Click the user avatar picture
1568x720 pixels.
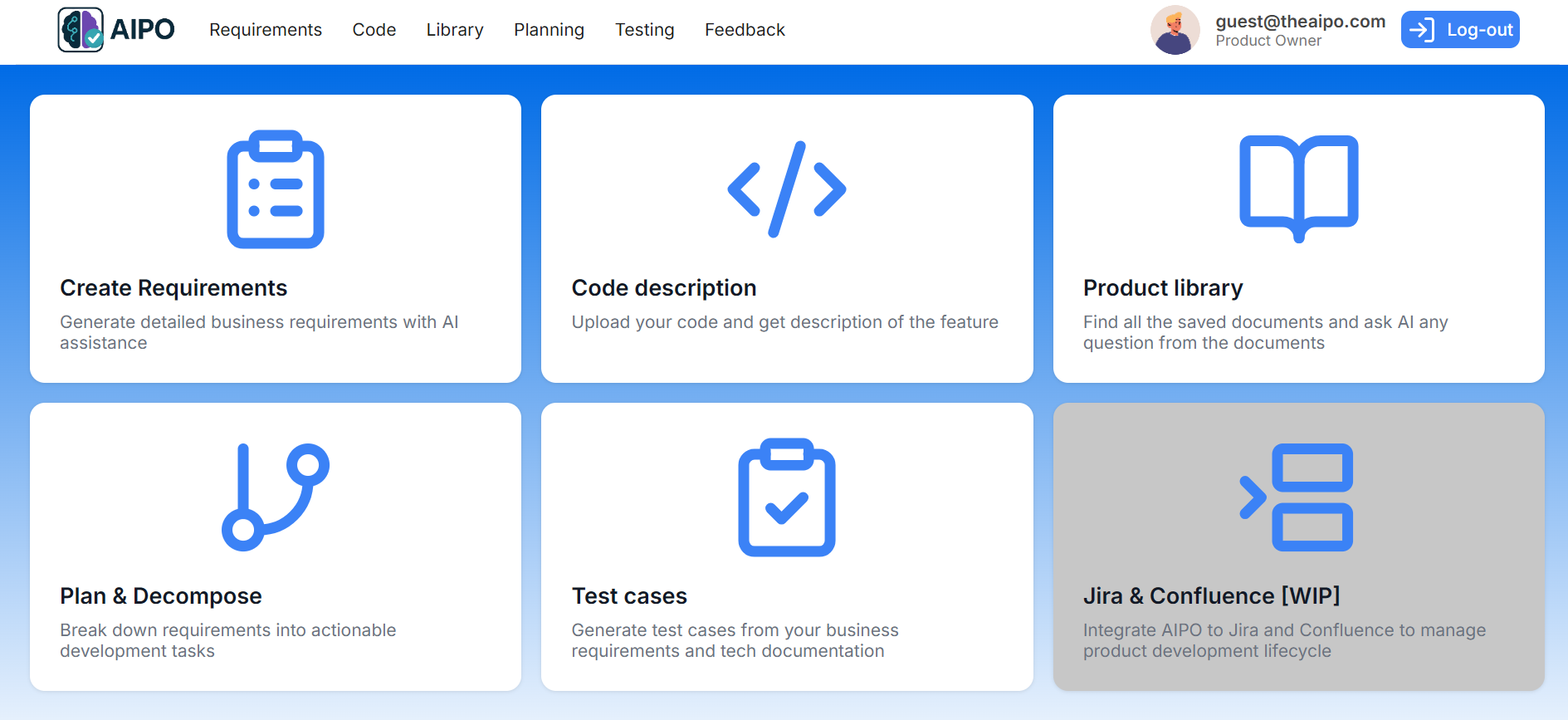pyautogui.click(x=1175, y=30)
